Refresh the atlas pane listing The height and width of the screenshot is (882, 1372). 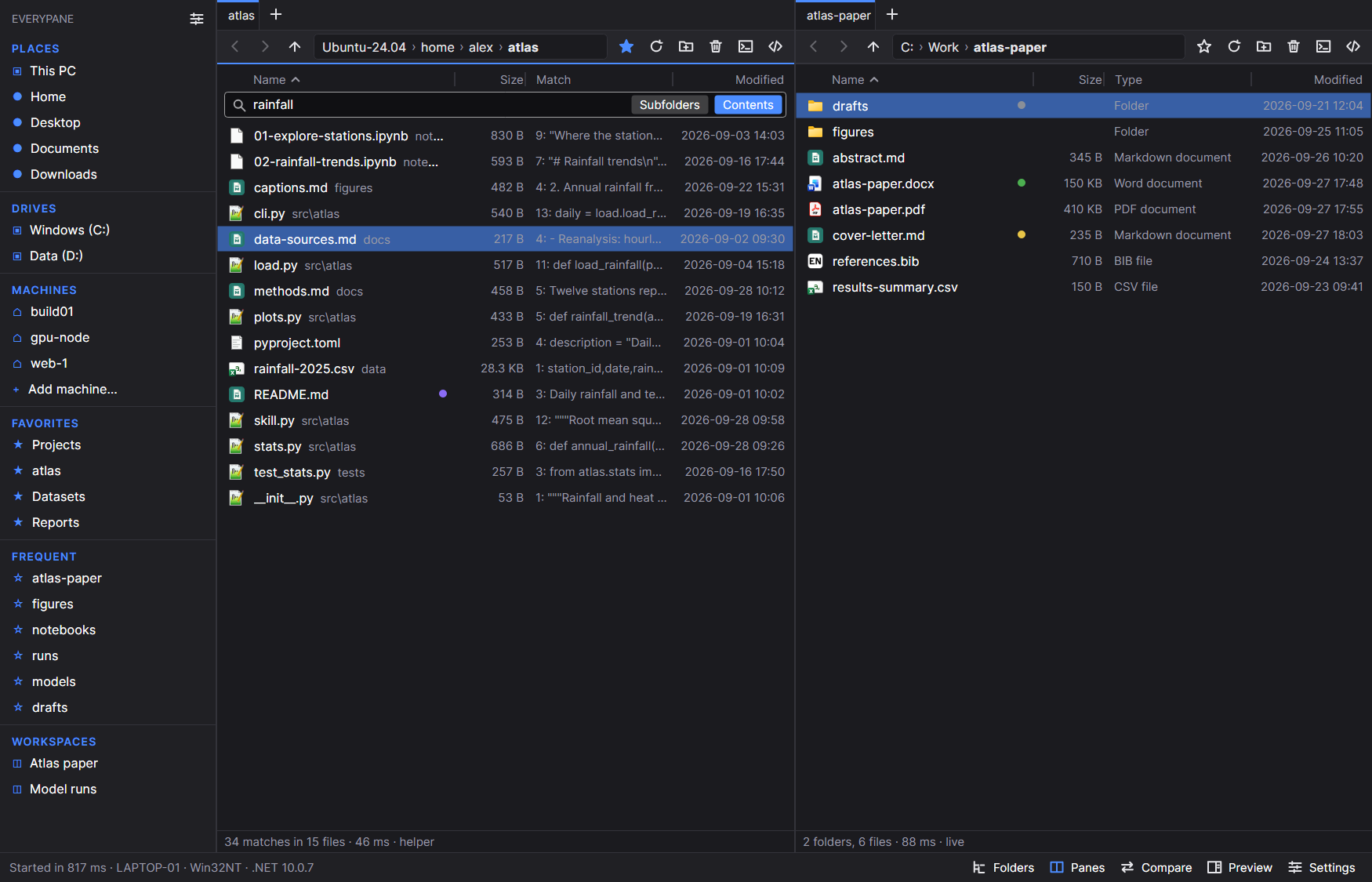[x=656, y=47]
